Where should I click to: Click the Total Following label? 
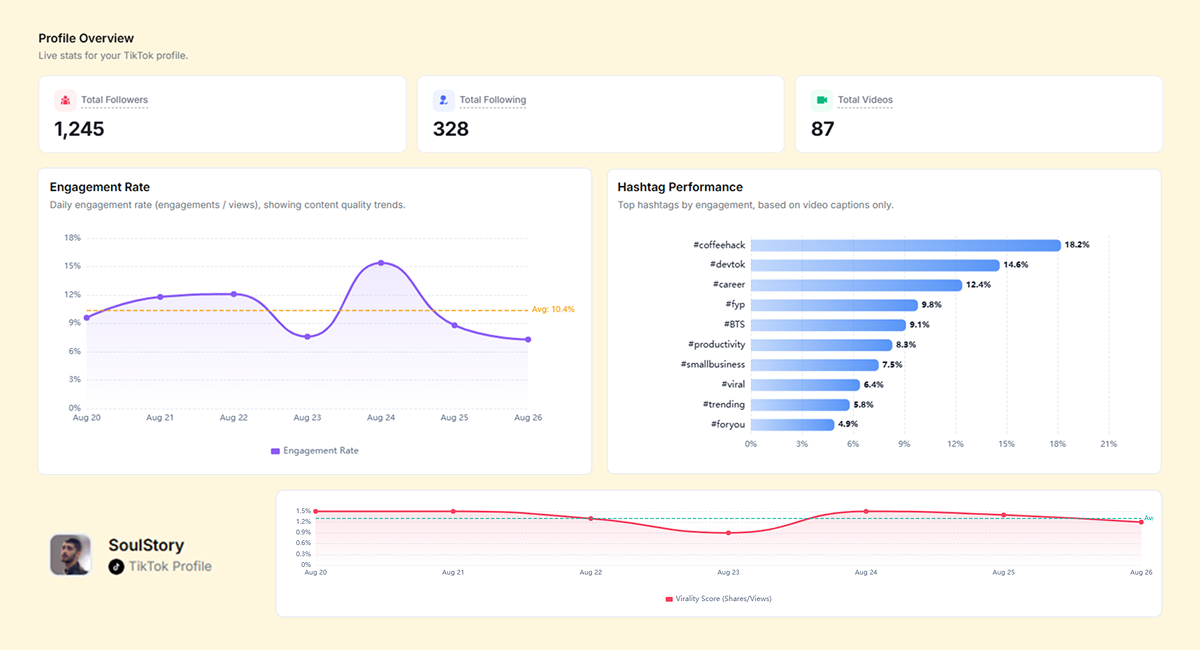(x=493, y=100)
